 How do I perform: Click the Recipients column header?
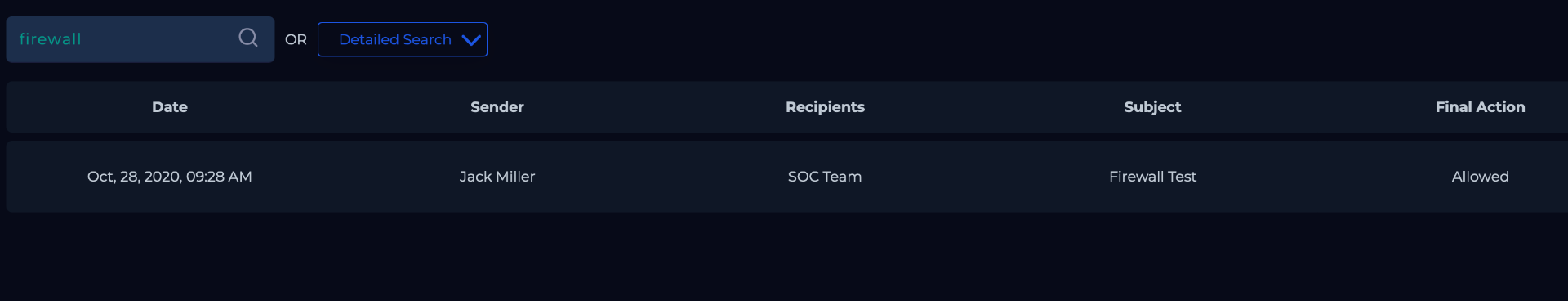pos(825,107)
